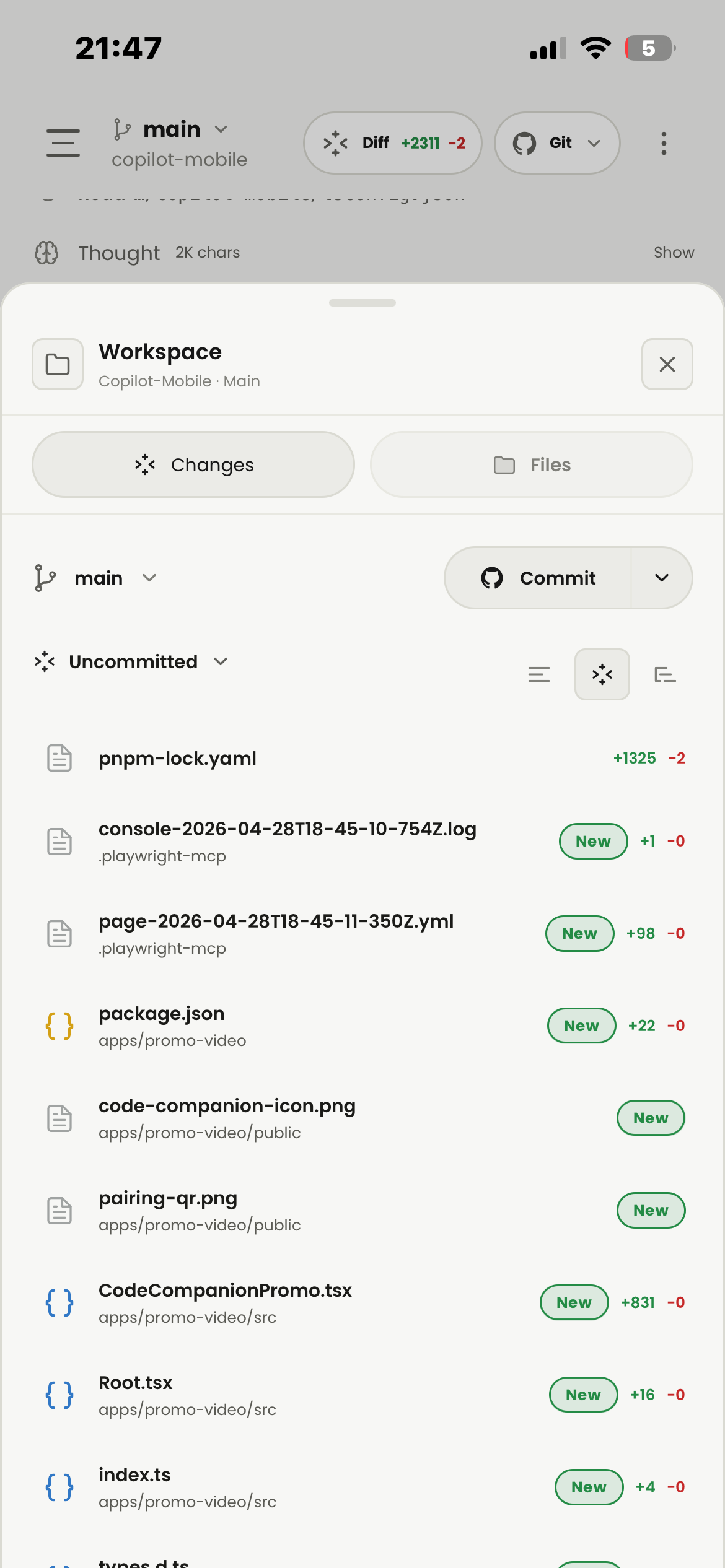Screen dimensions: 725x1568
Task: Open console-2026-04-28T18-45-10-754Z.log
Action: tap(362, 842)
